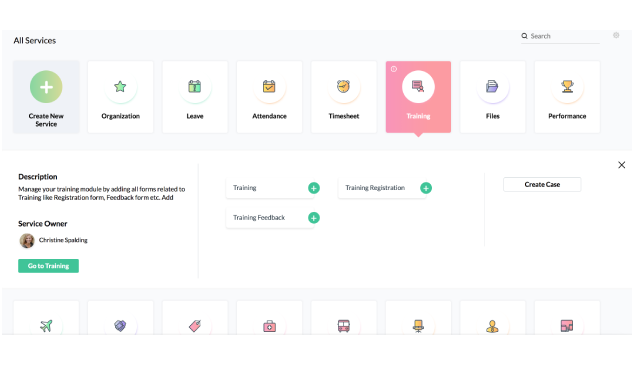Open the Organization service star icon
The width and height of the screenshot is (640, 370).
pos(120,86)
